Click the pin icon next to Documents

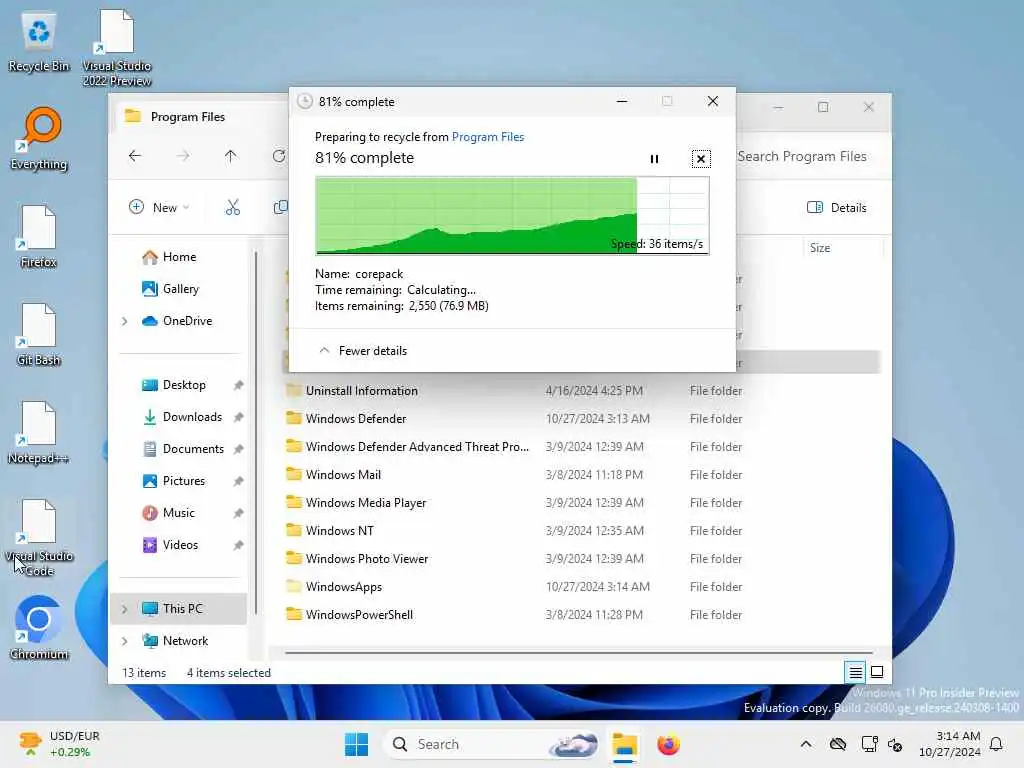pos(238,449)
